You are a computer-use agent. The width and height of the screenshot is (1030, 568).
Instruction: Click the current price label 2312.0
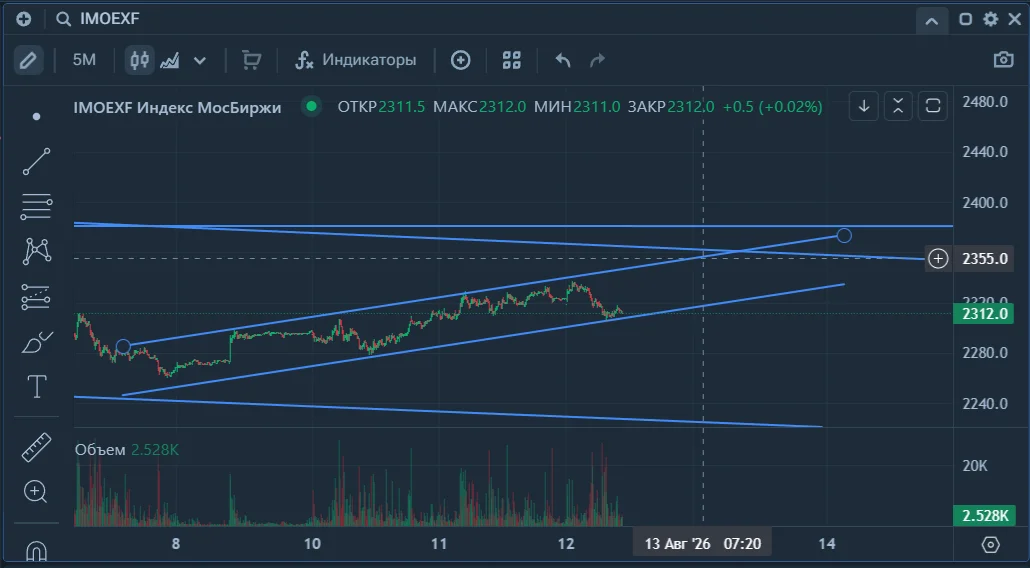tap(985, 314)
